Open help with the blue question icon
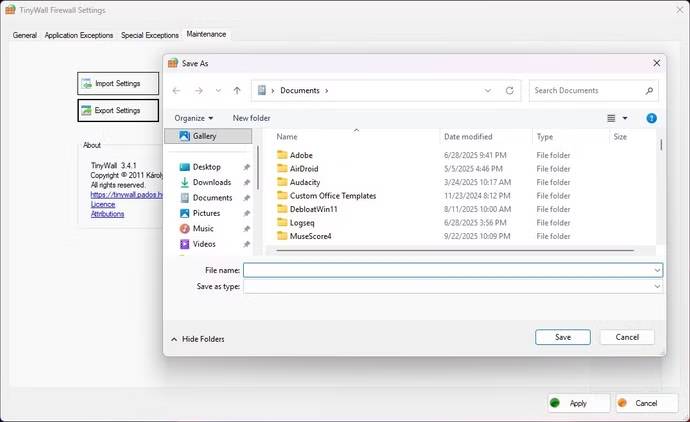 (652, 118)
